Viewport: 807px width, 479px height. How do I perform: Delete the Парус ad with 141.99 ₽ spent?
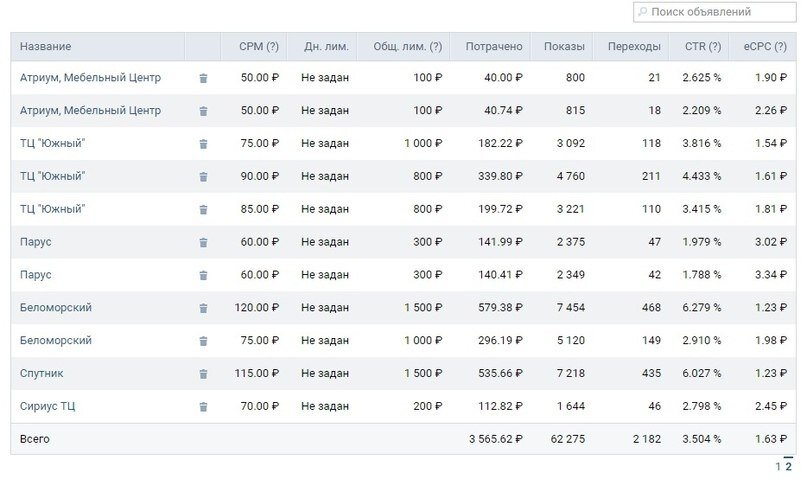(x=203, y=243)
